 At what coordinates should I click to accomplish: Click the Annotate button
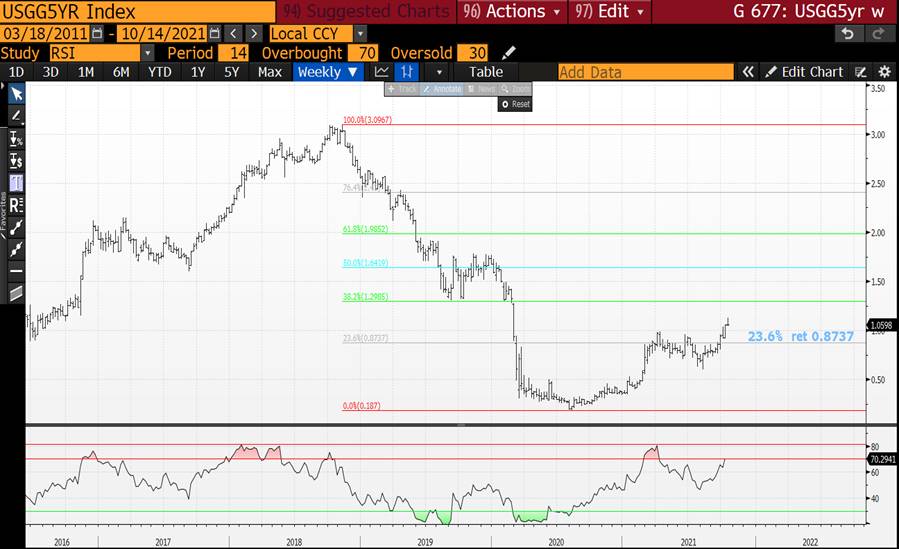(441, 89)
